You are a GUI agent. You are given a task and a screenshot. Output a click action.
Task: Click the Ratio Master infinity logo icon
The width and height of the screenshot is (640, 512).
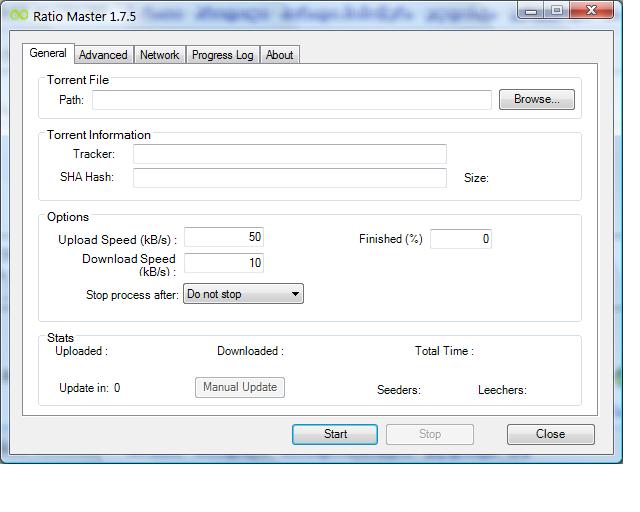click(x=19, y=16)
